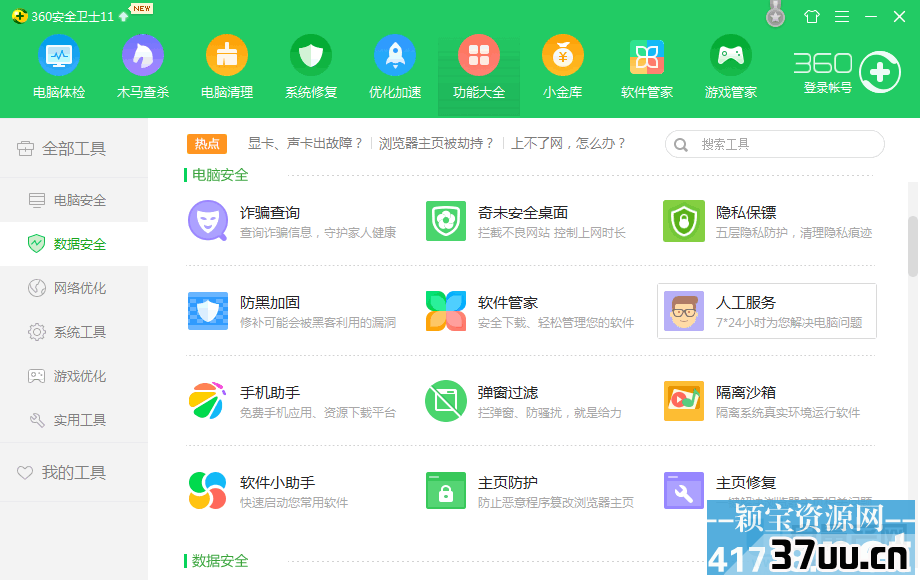Launch 隔离沙箱 orange icon
The height and width of the screenshot is (580, 920).
click(684, 401)
